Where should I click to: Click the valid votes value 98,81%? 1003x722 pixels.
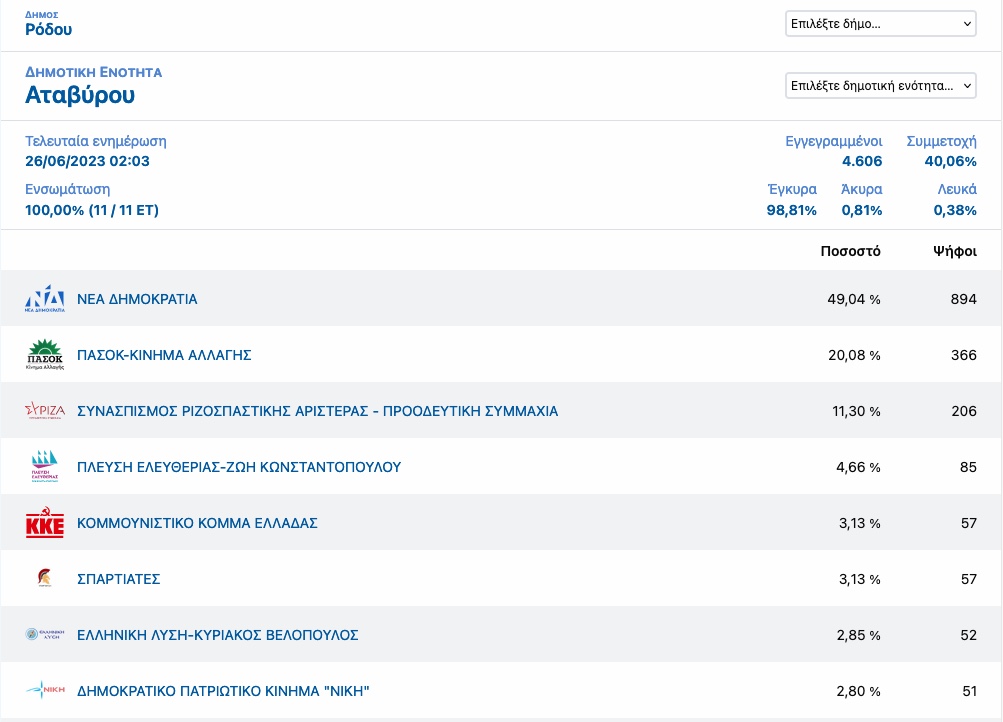coord(791,210)
